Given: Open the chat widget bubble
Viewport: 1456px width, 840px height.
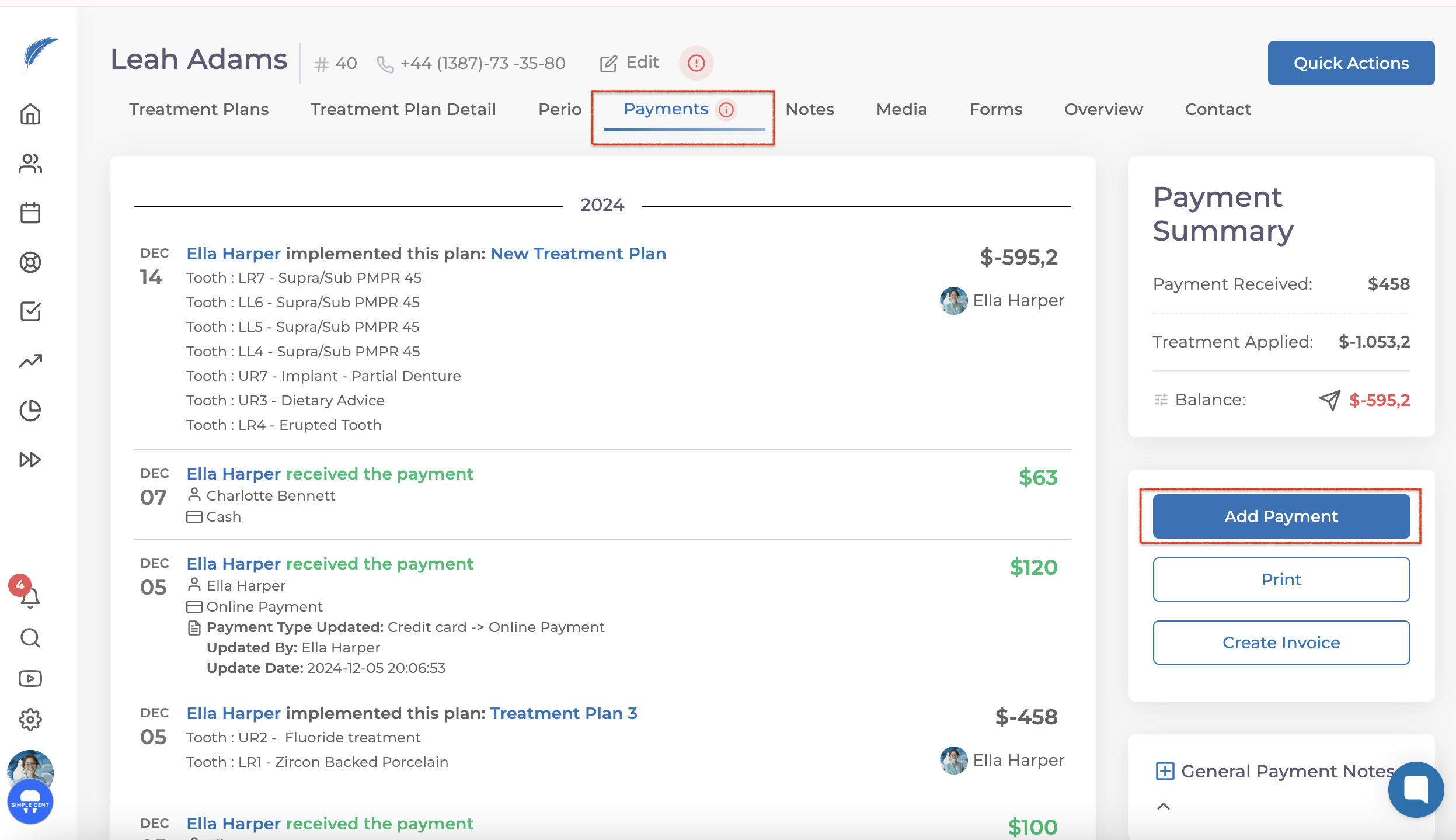Looking at the screenshot, I should tap(1416, 790).
